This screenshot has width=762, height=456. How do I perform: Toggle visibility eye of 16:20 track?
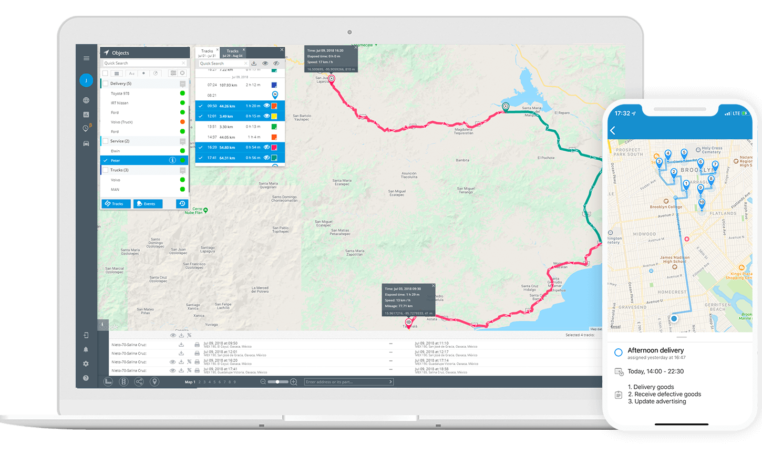(x=266, y=147)
